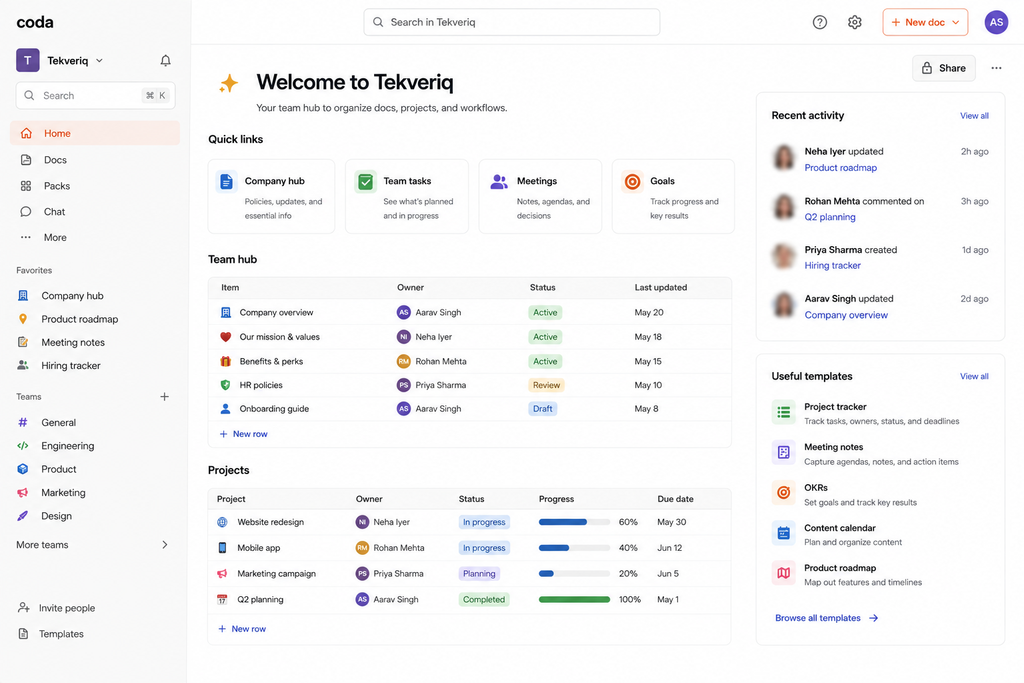Open the settings gear icon
The height and width of the screenshot is (683, 1024).
tap(854, 22)
